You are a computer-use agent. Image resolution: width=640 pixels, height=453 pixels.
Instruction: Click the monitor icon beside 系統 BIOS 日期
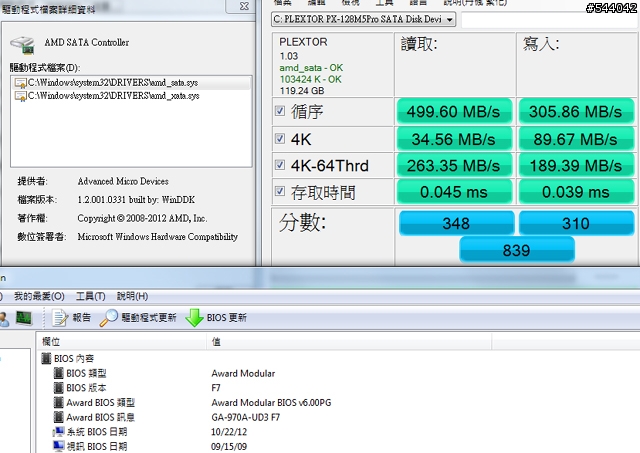pyautogui.click(x=59, y=432)
